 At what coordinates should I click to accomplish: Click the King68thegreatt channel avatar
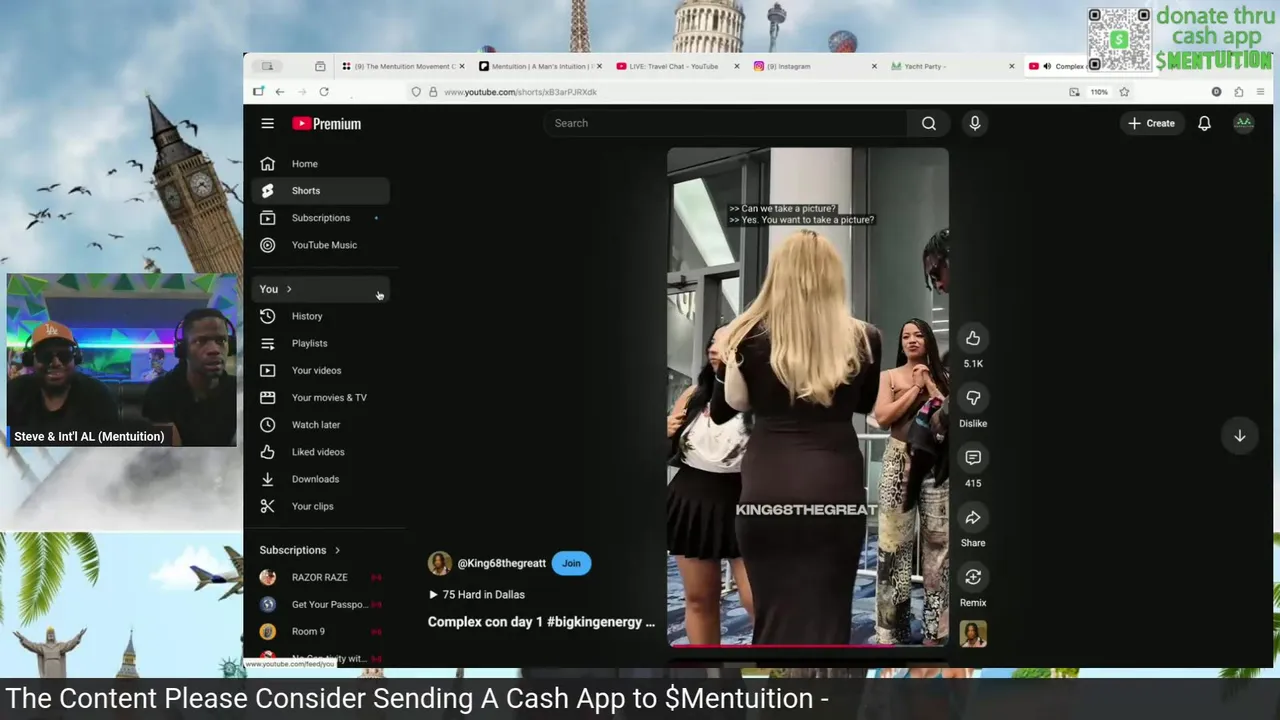point(439,563)
